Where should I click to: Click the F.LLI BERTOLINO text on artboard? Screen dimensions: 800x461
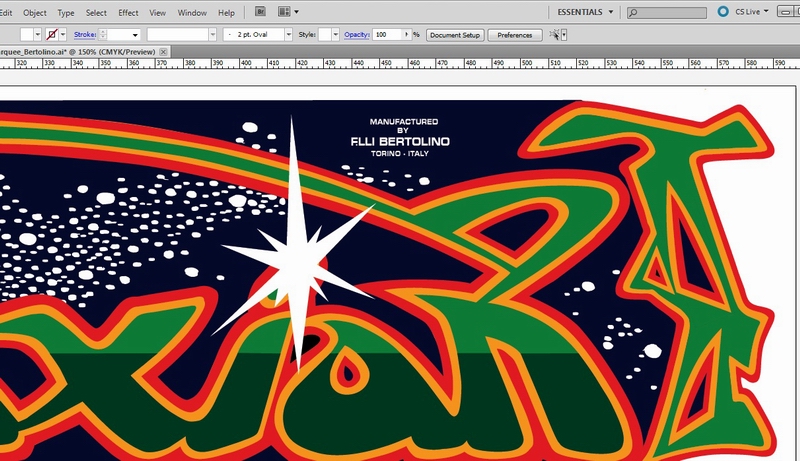click(x=401, y=141)
